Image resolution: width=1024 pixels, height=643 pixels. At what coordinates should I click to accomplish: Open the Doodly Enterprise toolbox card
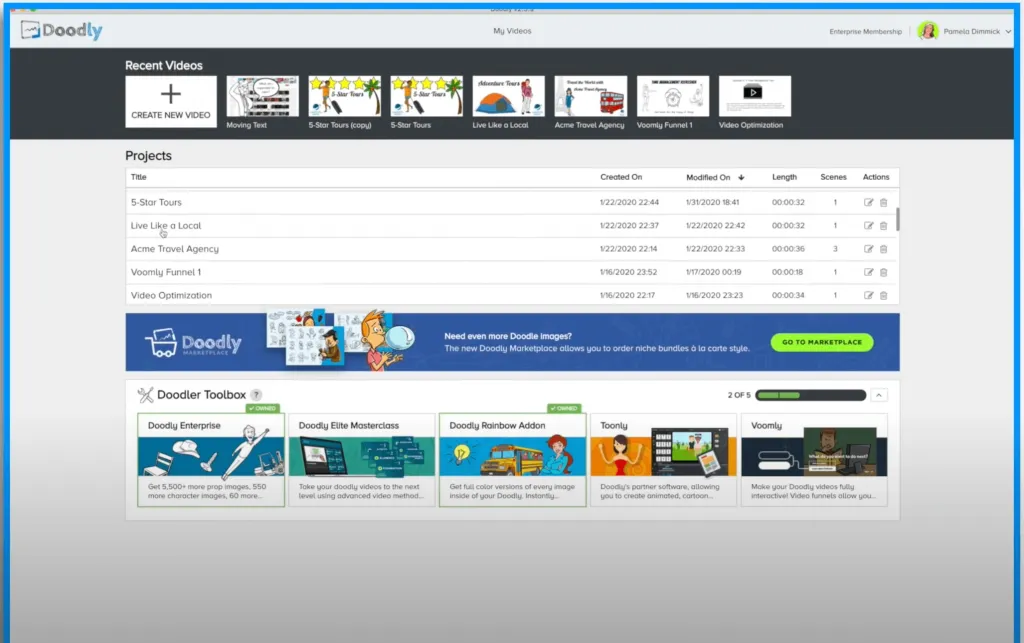pyautogui.click(x=211, y=460)
